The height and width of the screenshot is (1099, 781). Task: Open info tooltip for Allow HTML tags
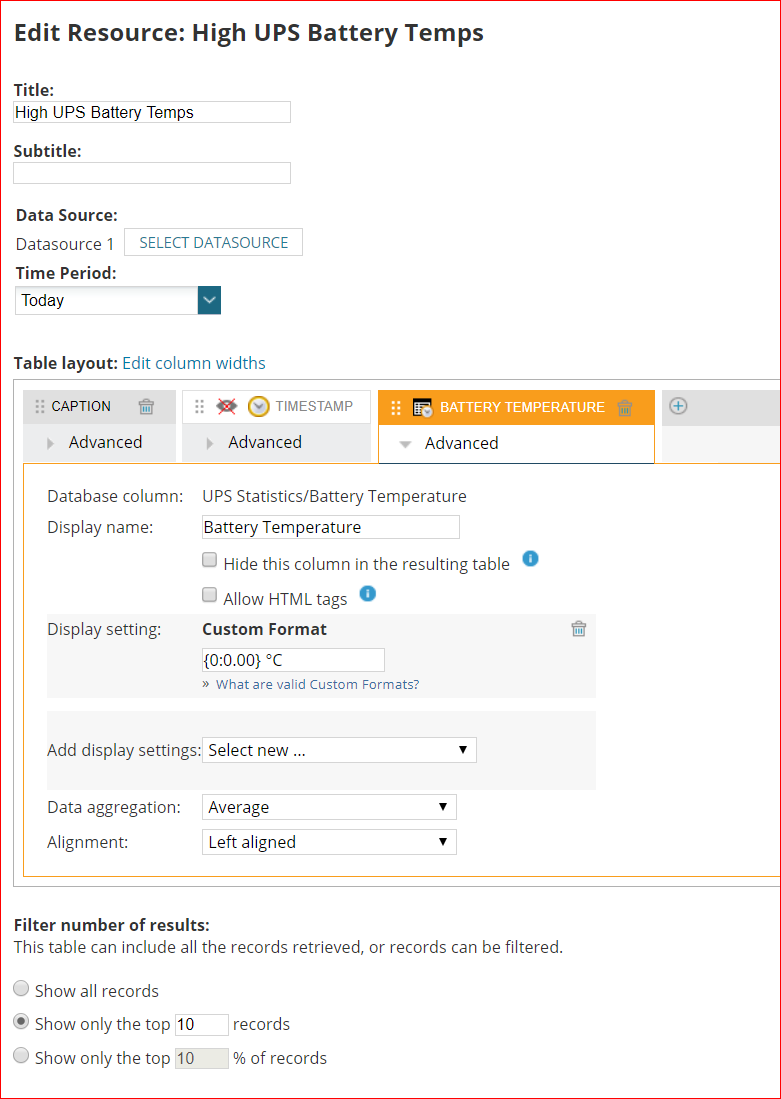(x=367, y=594)
